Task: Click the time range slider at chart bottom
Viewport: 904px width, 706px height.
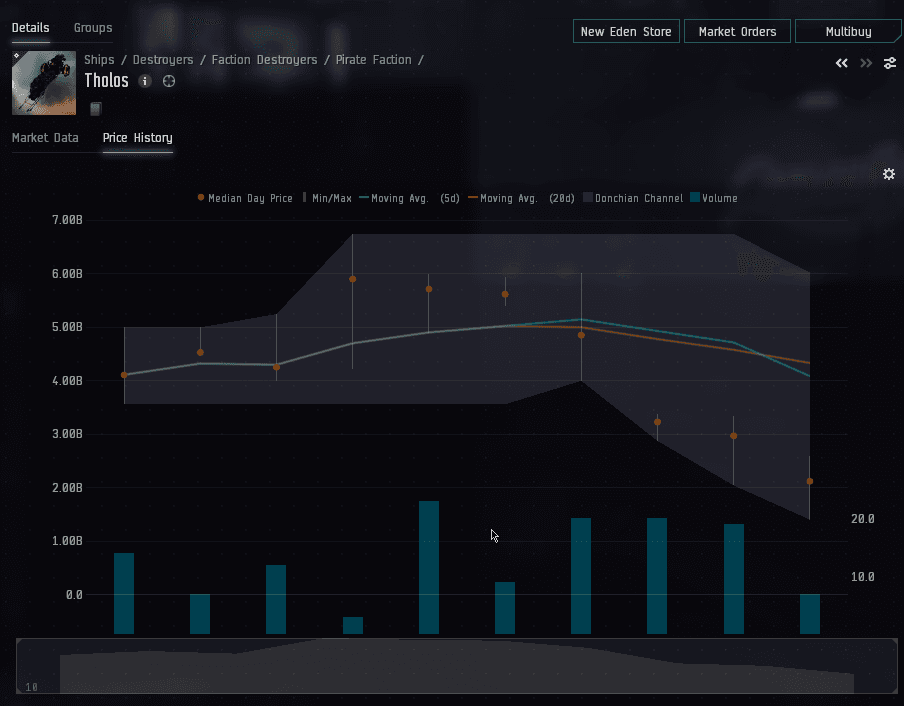Action: pos(456,667)
